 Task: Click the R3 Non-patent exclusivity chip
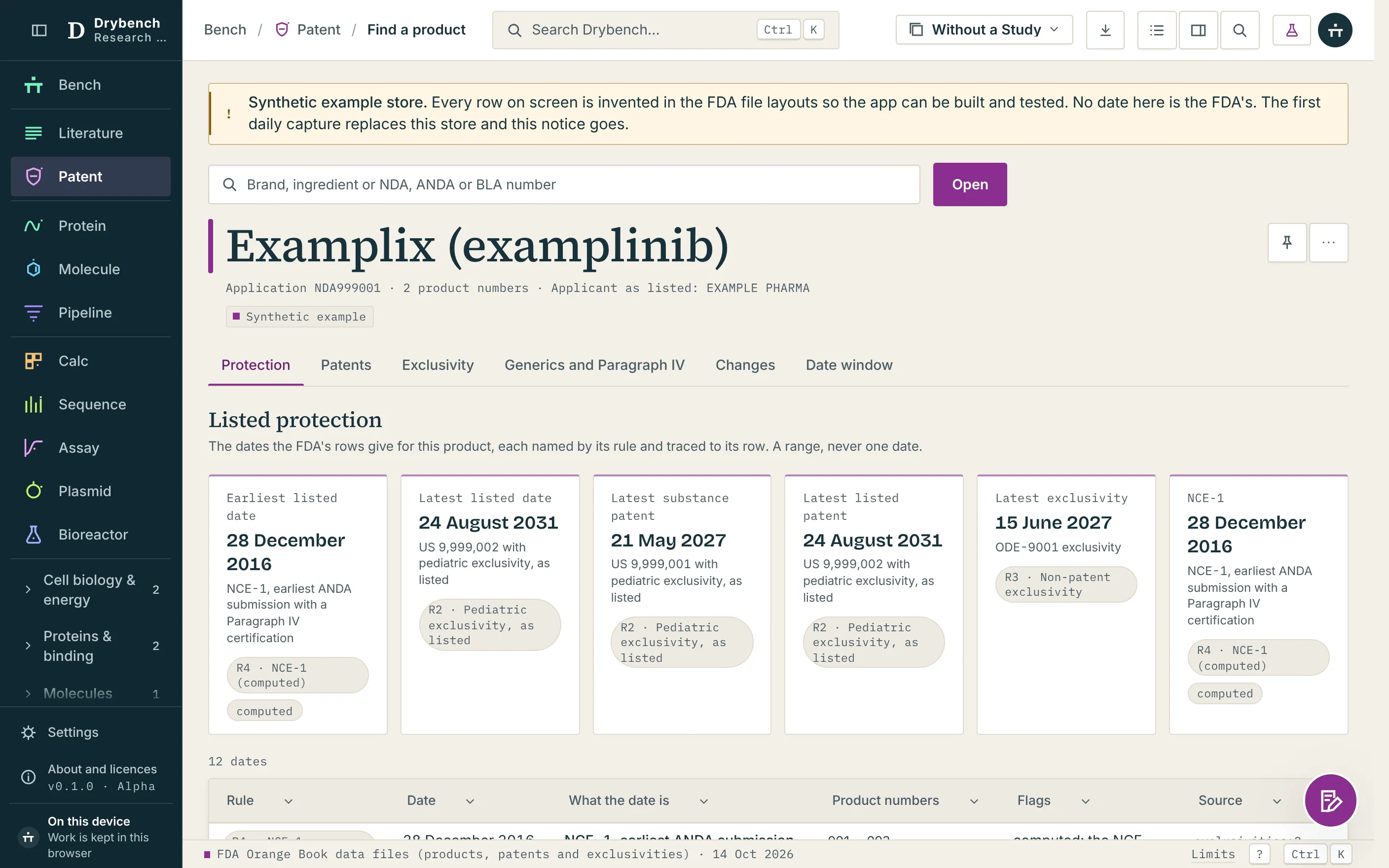pyautogui.click(x=1065, y=584)
